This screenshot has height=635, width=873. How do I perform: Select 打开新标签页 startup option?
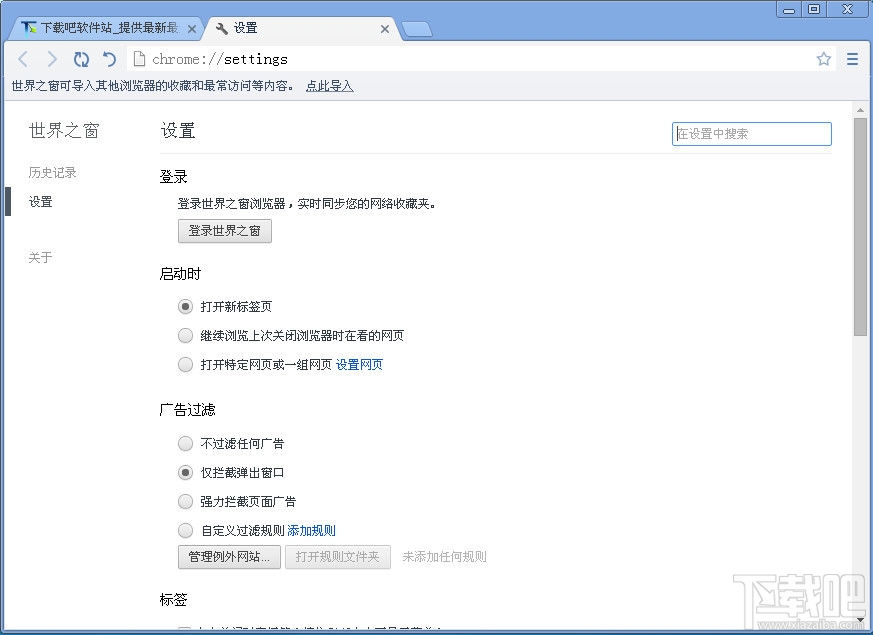(185, 306)
